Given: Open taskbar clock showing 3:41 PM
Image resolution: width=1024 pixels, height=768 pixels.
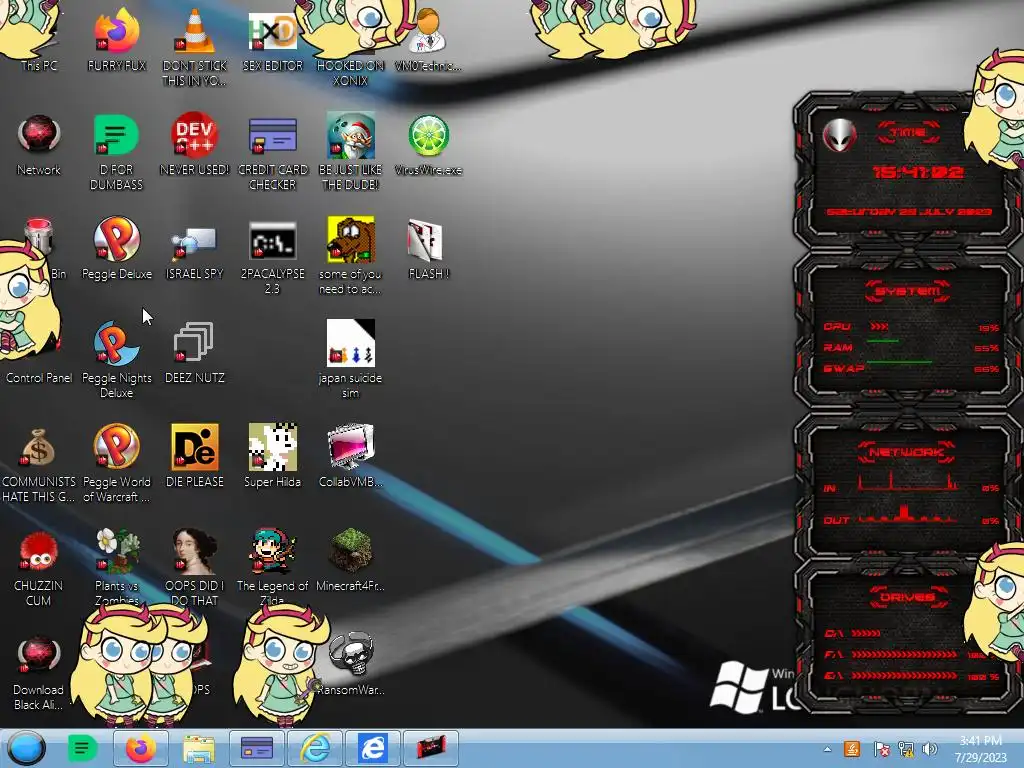Looking at the screenshot, I should coord(981,749).
